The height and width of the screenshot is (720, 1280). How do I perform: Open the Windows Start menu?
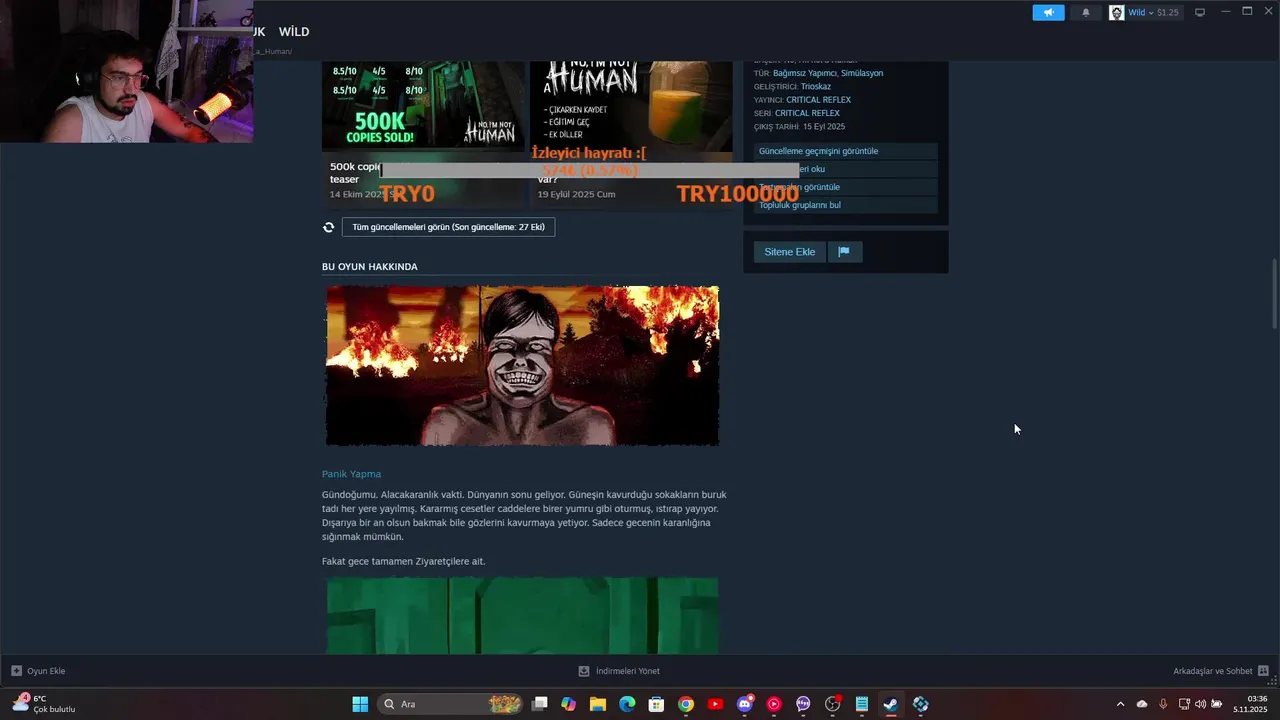point(360,704)
